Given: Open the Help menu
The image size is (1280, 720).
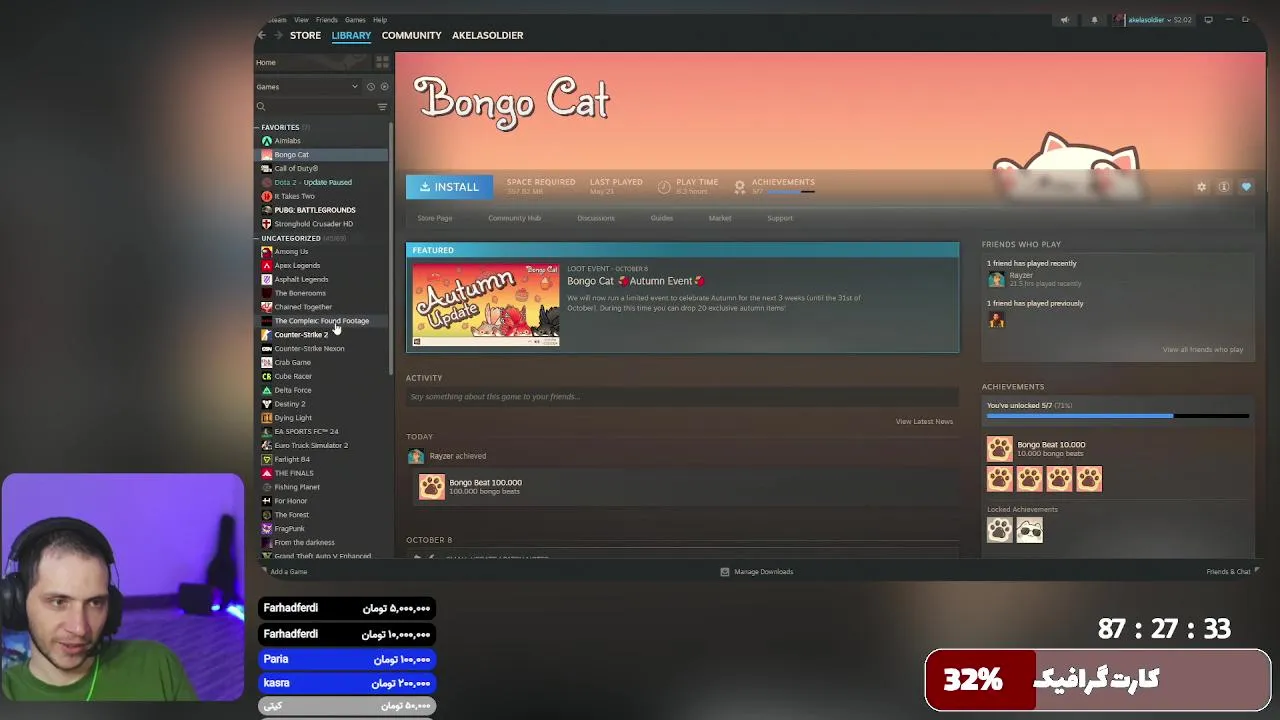Looking at the screenshot, I should [x=380, y=20].
